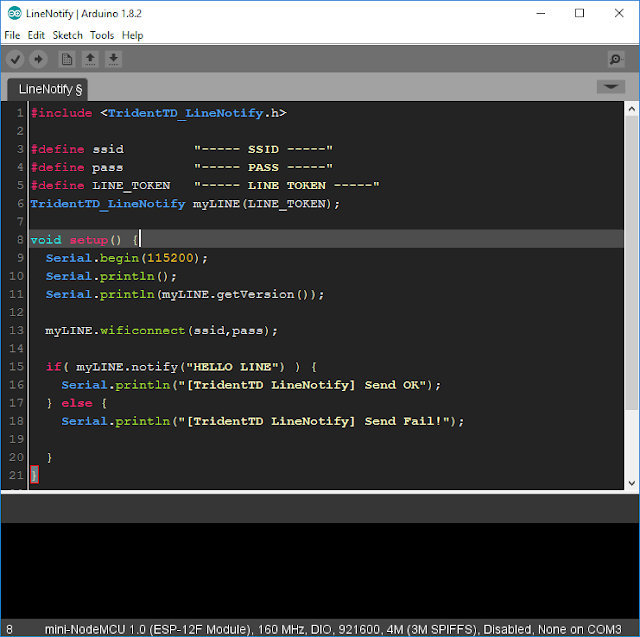The width and height of the screenshot is (640, 637).
Task: Open the Edit menu
Action: [x=36, y=36]
